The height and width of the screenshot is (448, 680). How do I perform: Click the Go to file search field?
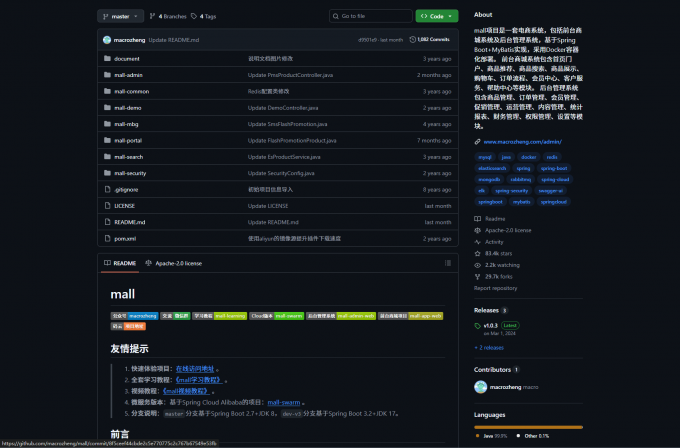point(370,16)
